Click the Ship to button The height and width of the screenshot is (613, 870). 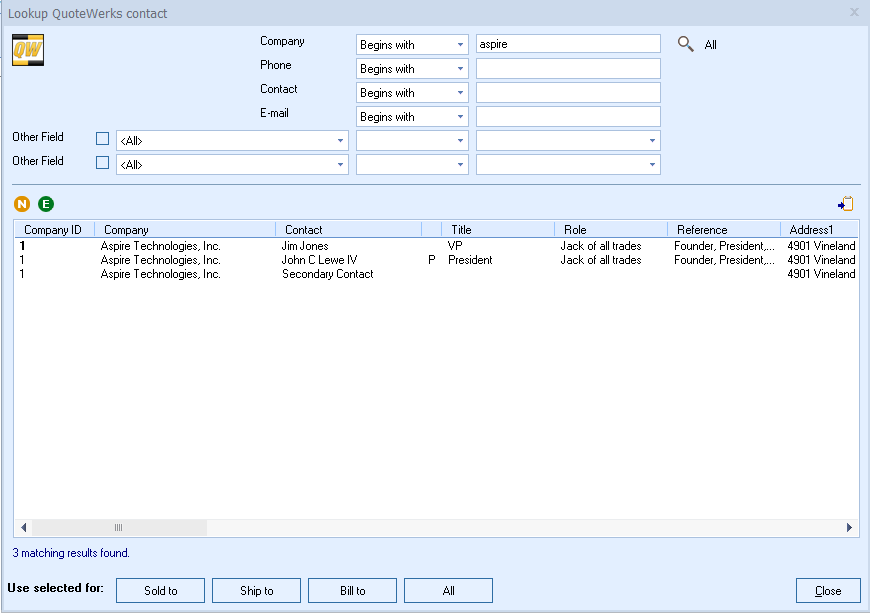[256, 591]
